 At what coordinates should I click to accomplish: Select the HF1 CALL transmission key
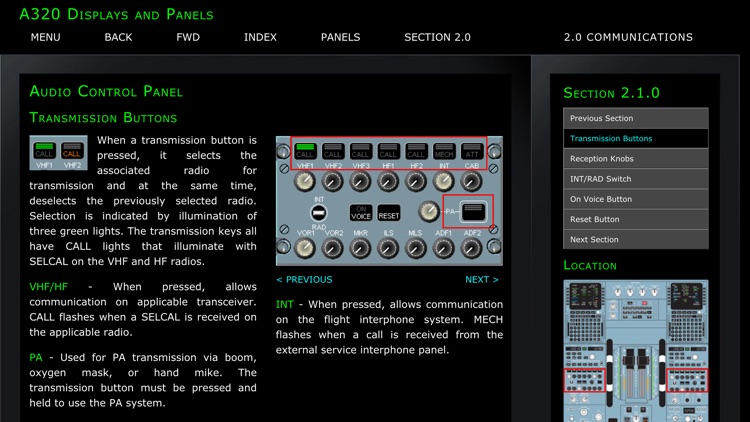coord(388,151)
